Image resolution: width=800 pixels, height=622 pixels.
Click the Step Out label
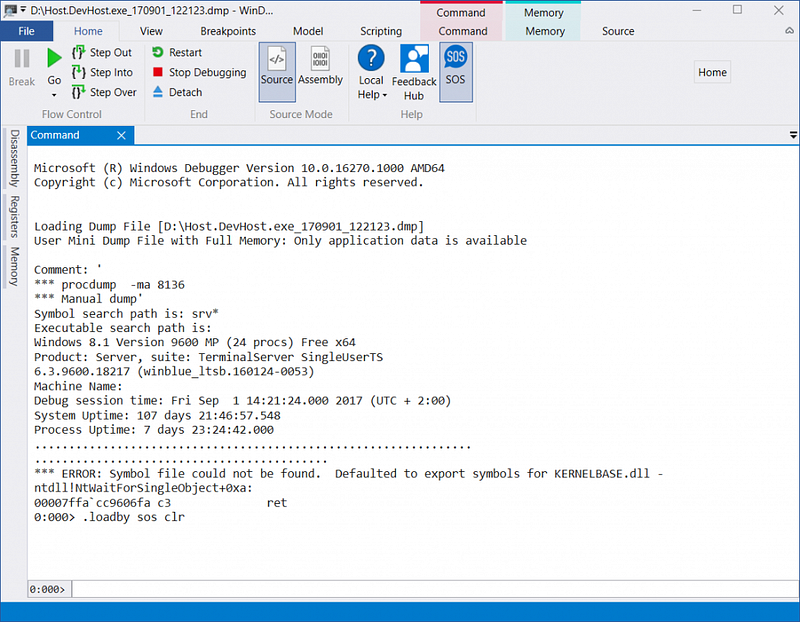pyautogui.click(x=111, y=53)
